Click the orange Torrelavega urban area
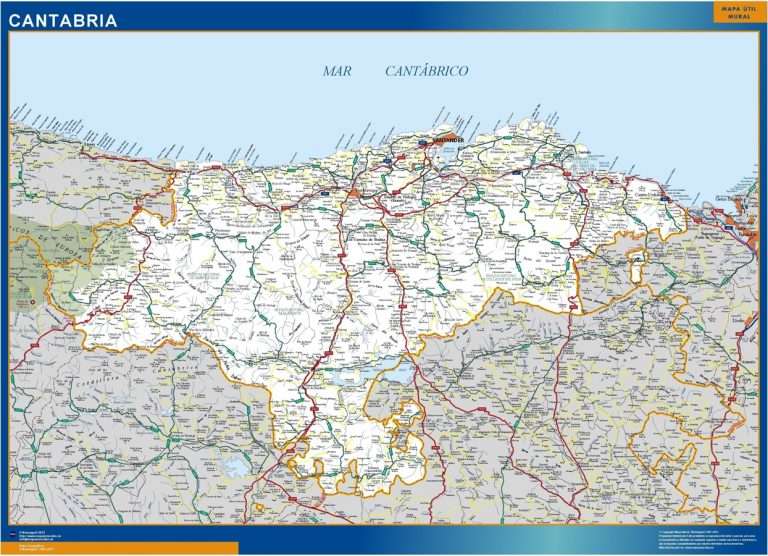 point(354,192)
